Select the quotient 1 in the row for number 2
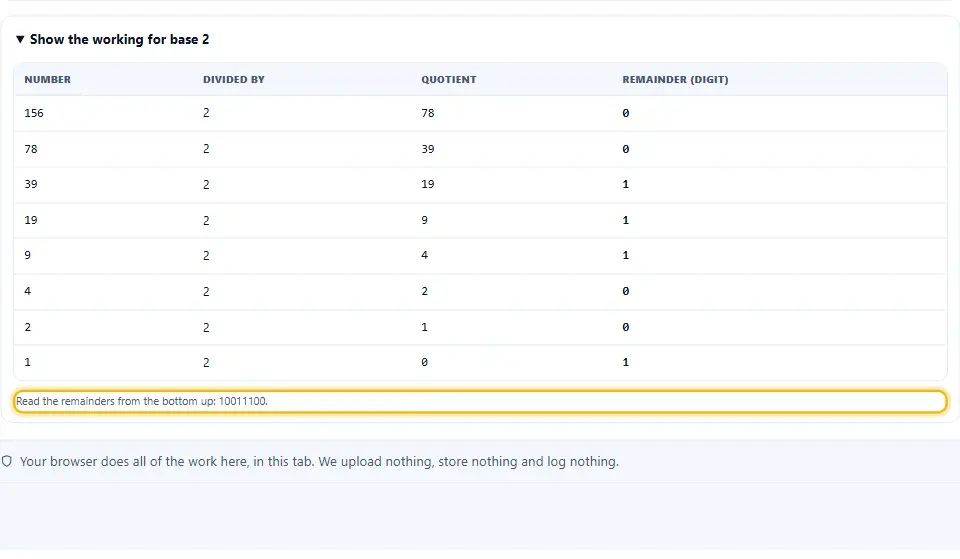This screenshot has width=960, height=559. 425,328
